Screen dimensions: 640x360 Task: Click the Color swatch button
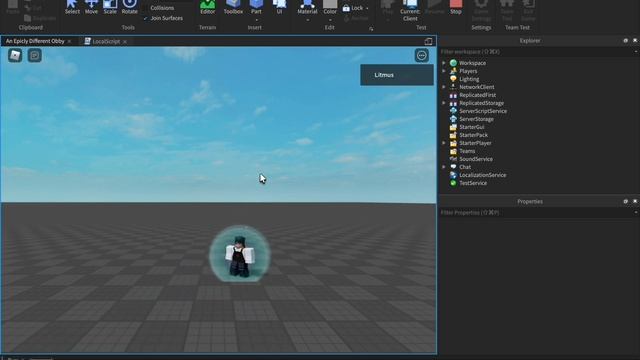(x=330, y=7)
